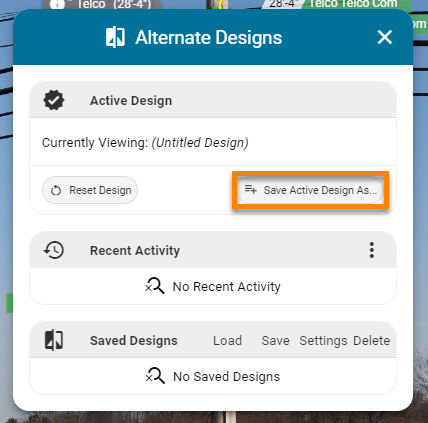Image resolution: width=428 pixels, height=423 pixels.
Task: Click the Settings column header
Action: pyautogui.click(x=323, y=341)
